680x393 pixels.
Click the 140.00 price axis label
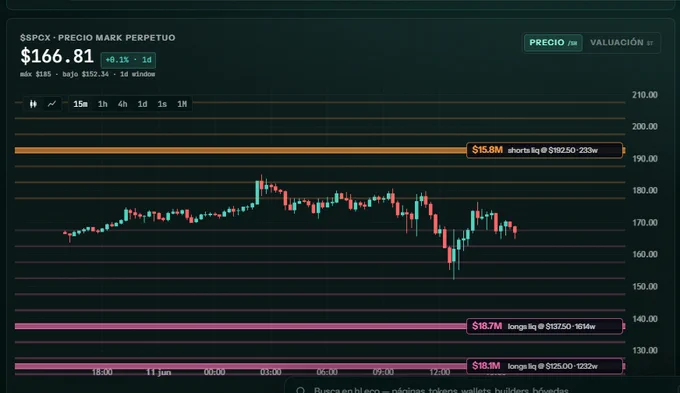[644, 319]
